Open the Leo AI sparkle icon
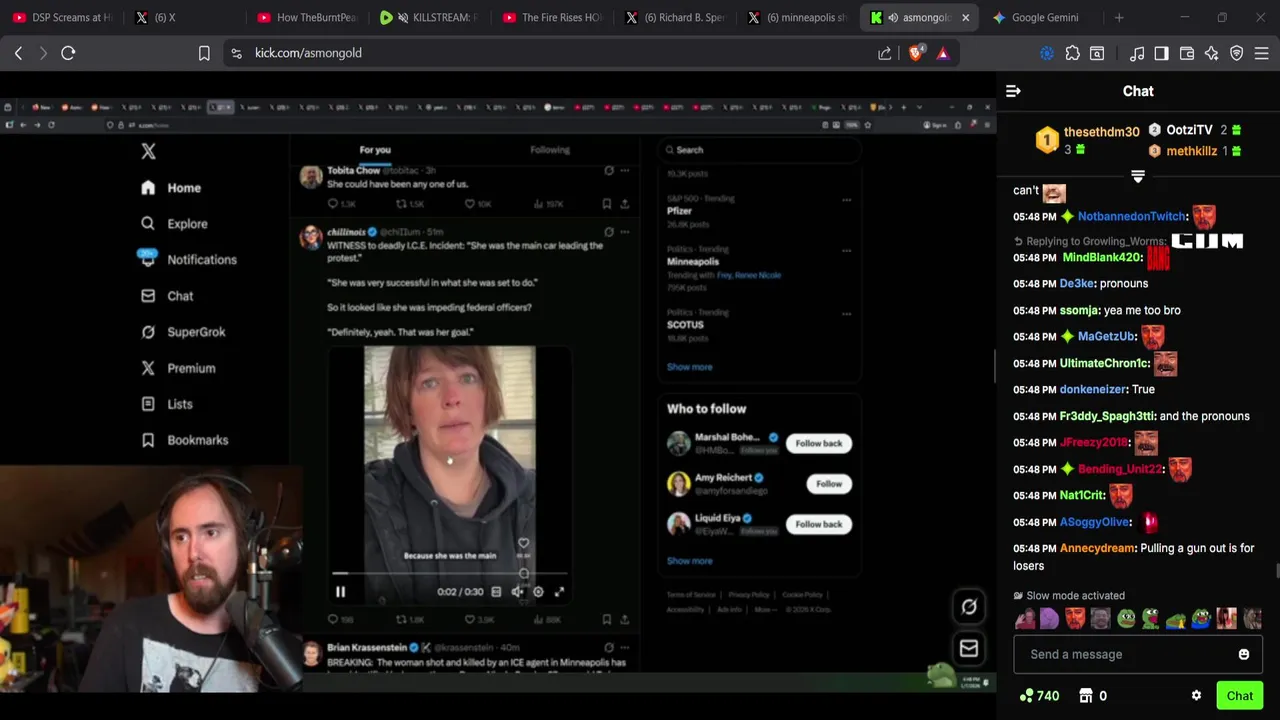 tap(1211, 53)
